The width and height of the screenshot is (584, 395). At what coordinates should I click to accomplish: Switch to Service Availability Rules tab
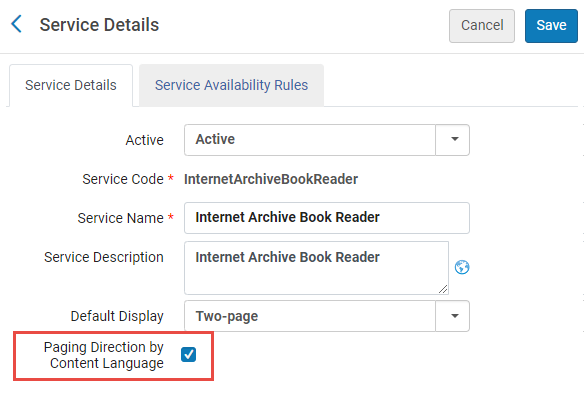coord(231,85)
